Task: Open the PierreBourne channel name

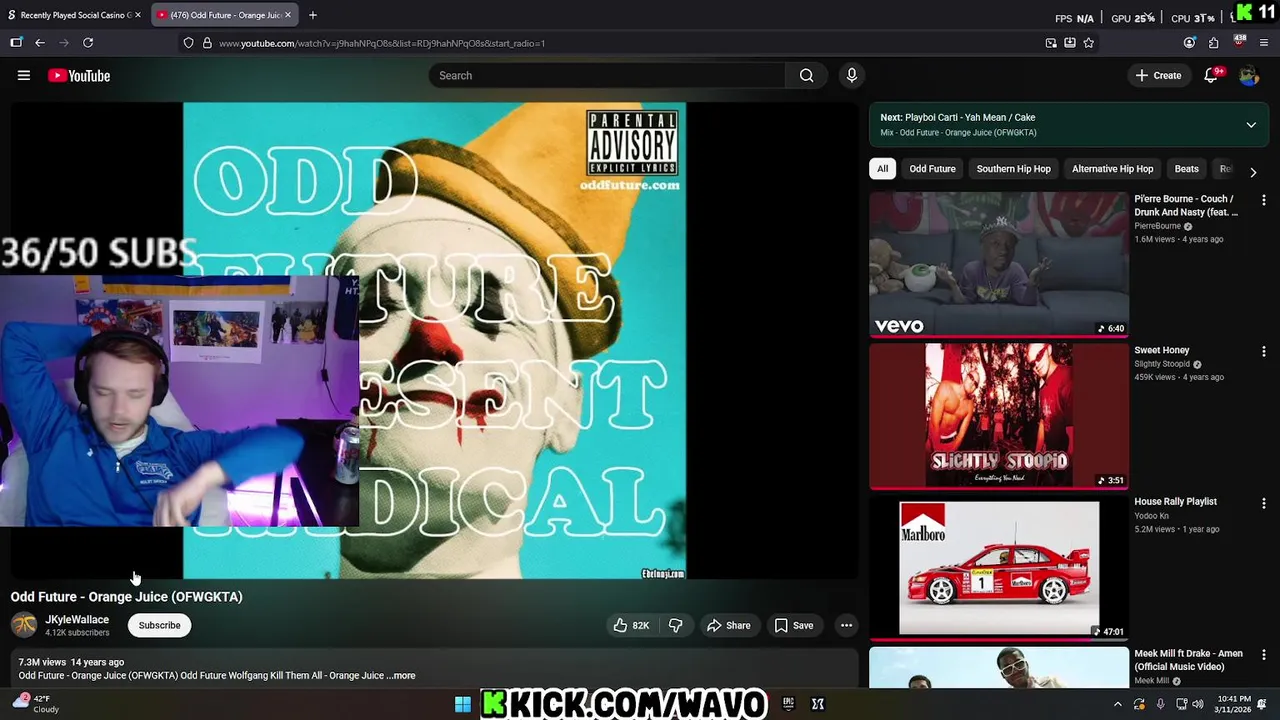Action: tap(1157, 226)
